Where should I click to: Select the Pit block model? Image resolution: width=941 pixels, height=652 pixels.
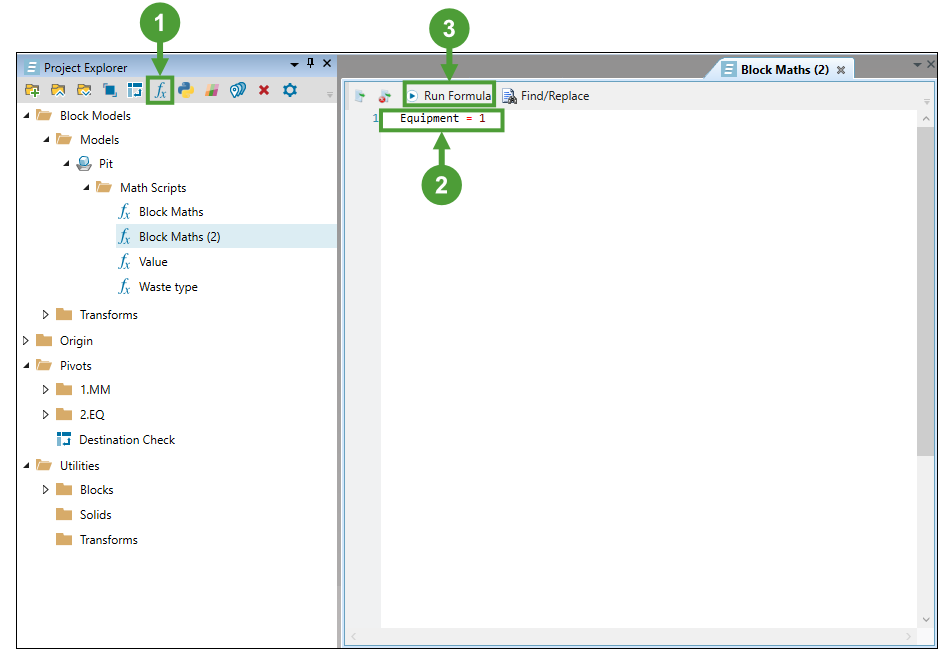point(106,163)
